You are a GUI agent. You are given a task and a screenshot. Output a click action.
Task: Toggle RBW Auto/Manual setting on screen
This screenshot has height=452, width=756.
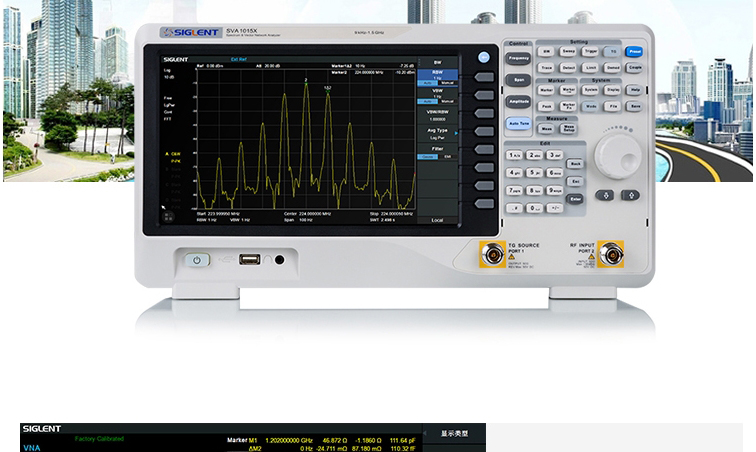(437, 83)
